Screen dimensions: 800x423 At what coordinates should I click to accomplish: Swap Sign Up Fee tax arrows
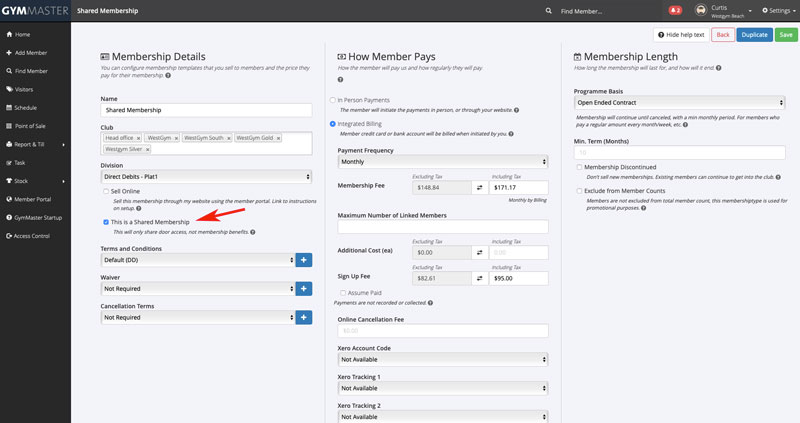478,278
